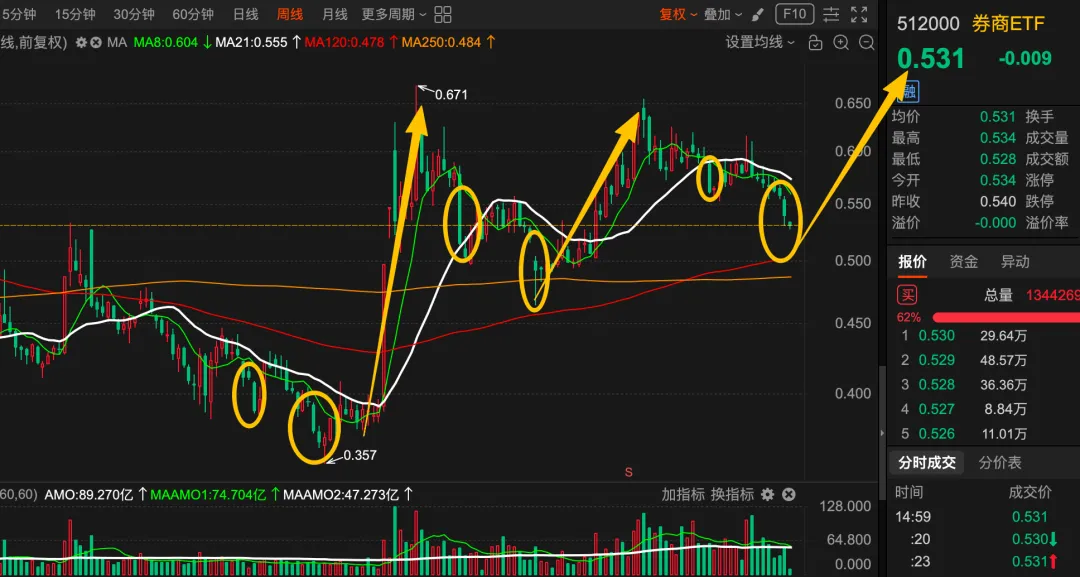Switch to the 15分钟 period
This screenshot has height=577, width=1080.
click(x=75, y=14)
